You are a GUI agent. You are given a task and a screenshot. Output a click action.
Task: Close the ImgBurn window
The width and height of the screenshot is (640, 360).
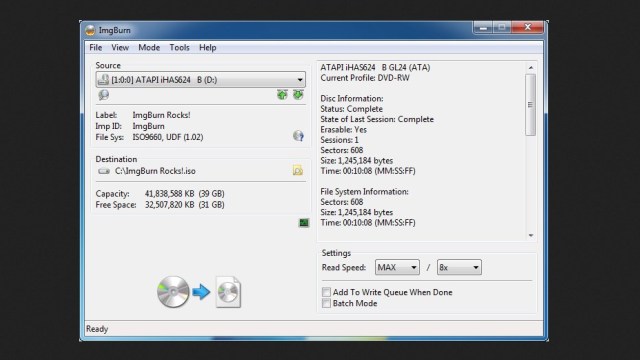point(527,27)
